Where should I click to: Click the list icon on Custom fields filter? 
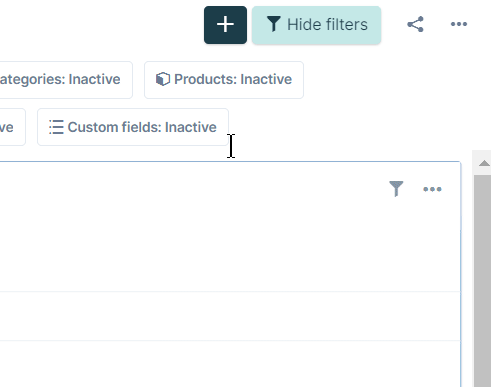coord(56,127)
